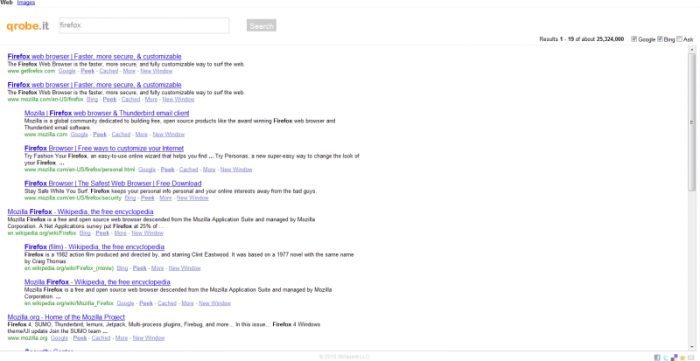The width and height of the screenshot is (700, 361).
Task: Click Peek in the mozilla.com/en-US/firefox row
Action: tap(109, 100)
